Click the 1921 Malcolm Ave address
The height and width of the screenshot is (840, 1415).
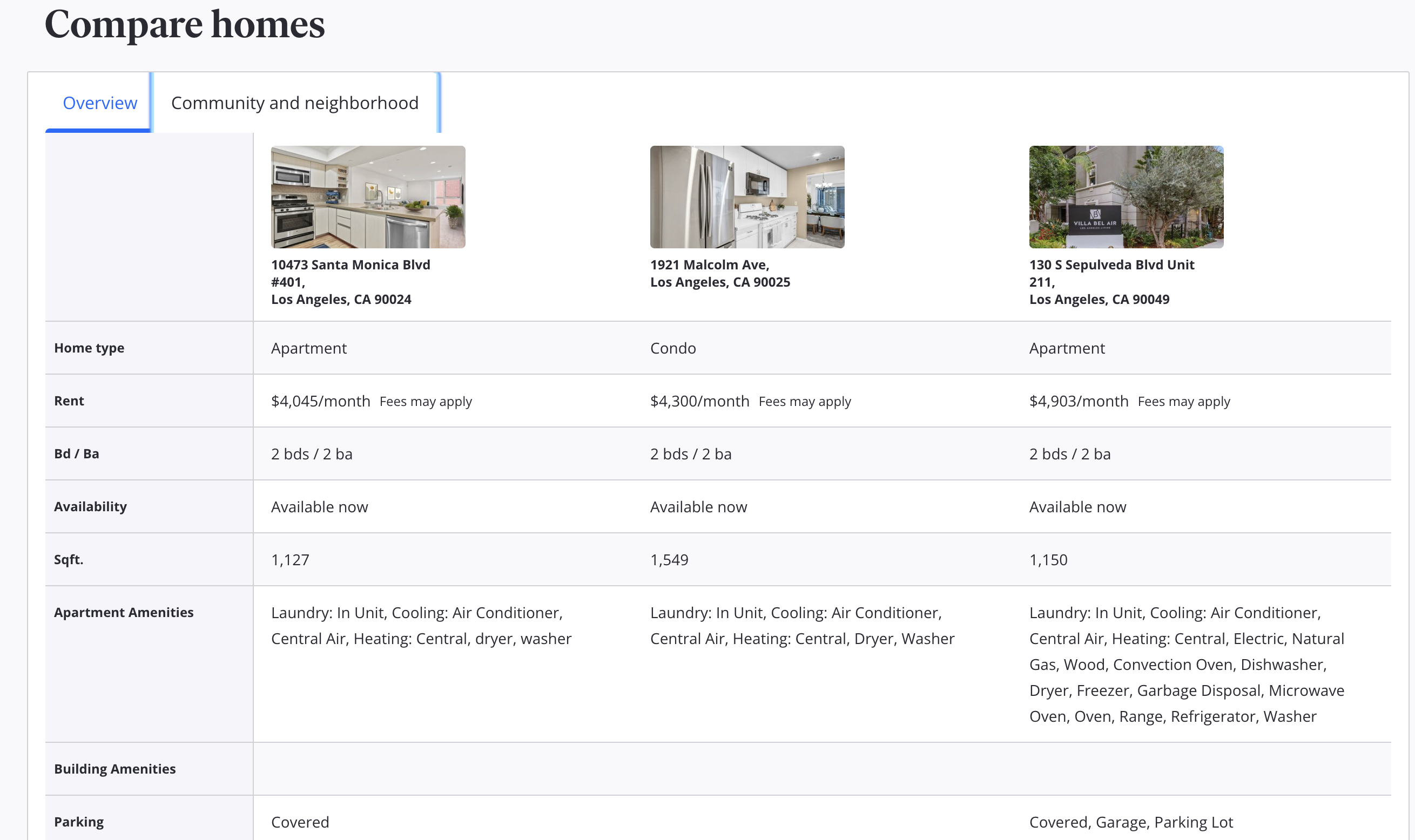click(x=720, y=273)
